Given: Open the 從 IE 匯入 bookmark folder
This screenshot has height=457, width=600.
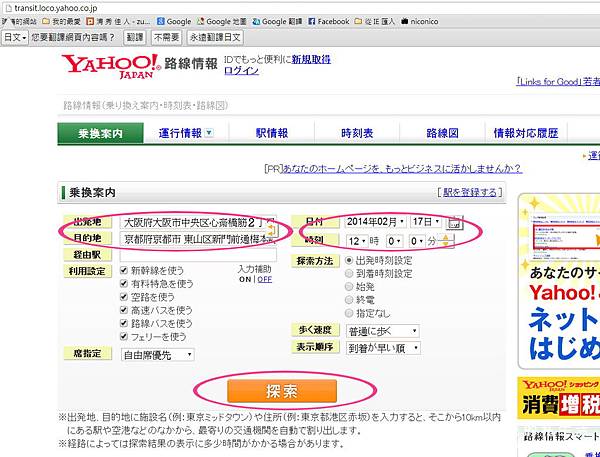Looking at the screenshot, I should [375, 21].
